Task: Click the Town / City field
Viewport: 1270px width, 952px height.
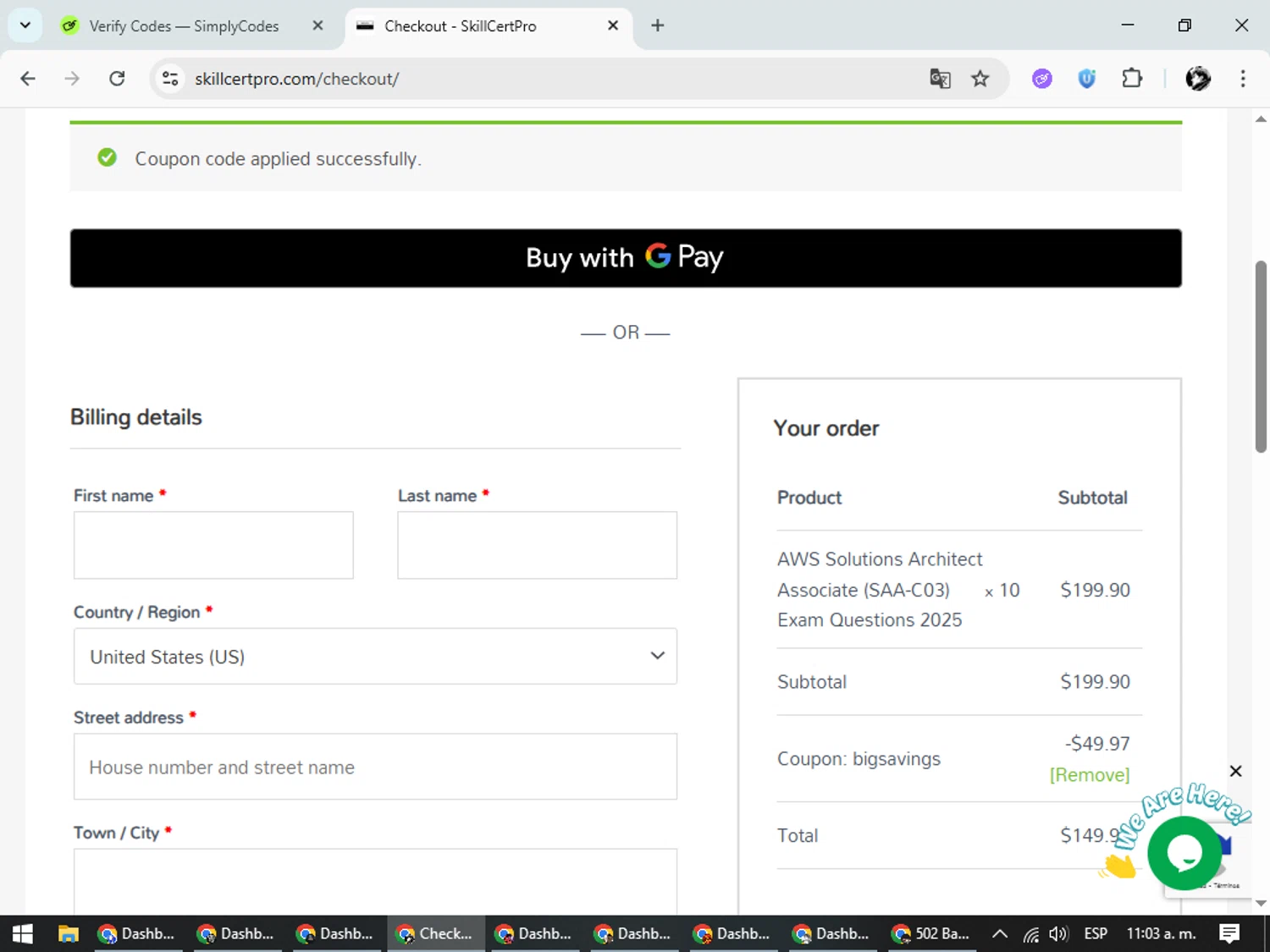Action: [375, 880]
